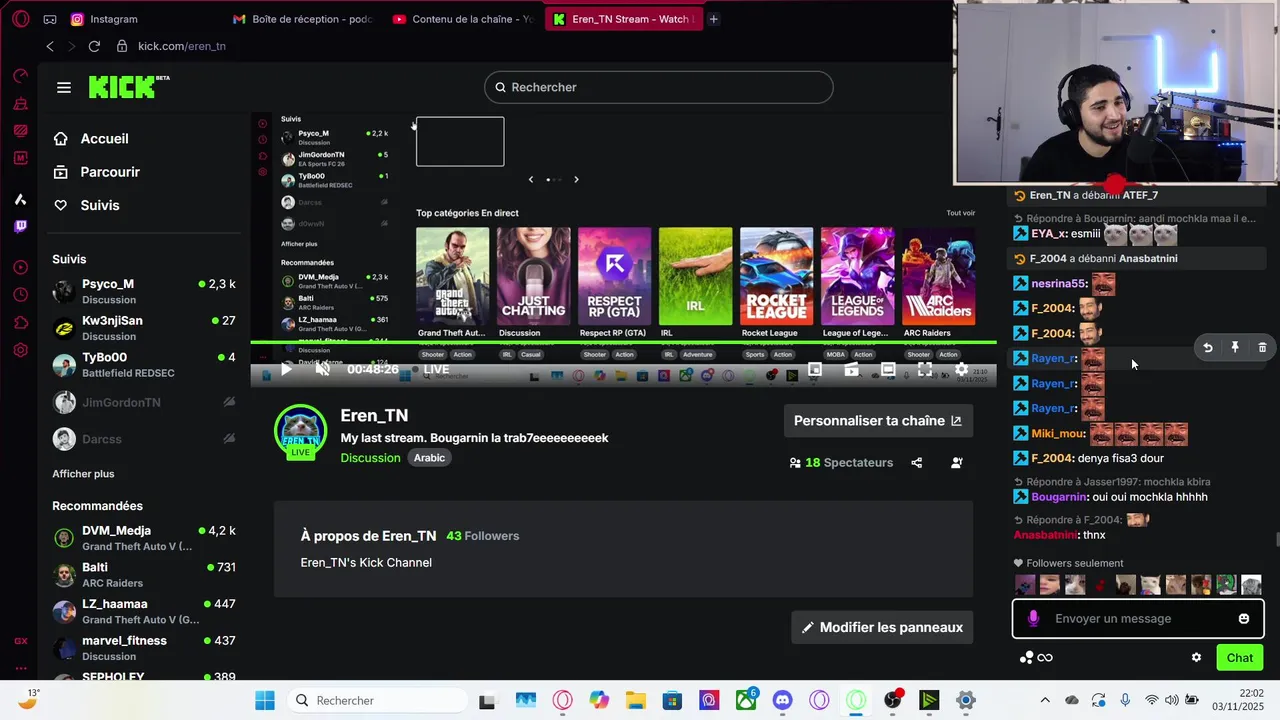
Task: Open history clock in Opera GX sidebar
Action: coord(20,295)
